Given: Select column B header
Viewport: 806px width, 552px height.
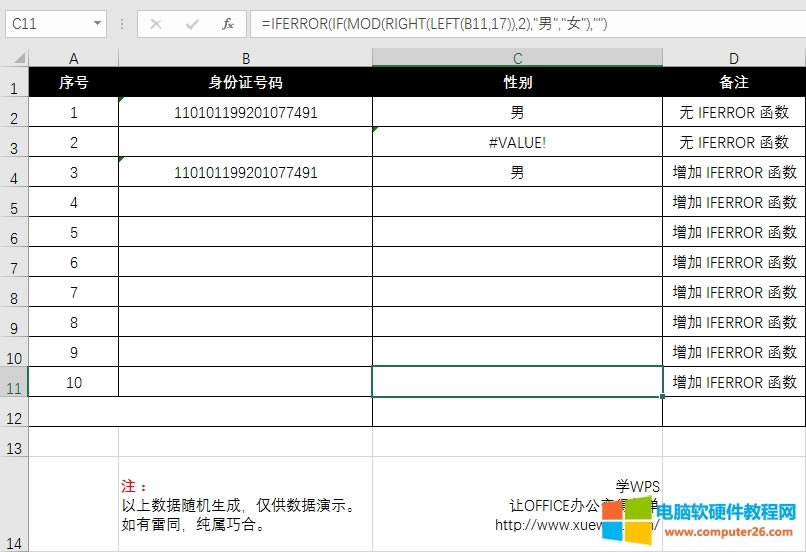Looking at the screenshot, I should (246, 58).
